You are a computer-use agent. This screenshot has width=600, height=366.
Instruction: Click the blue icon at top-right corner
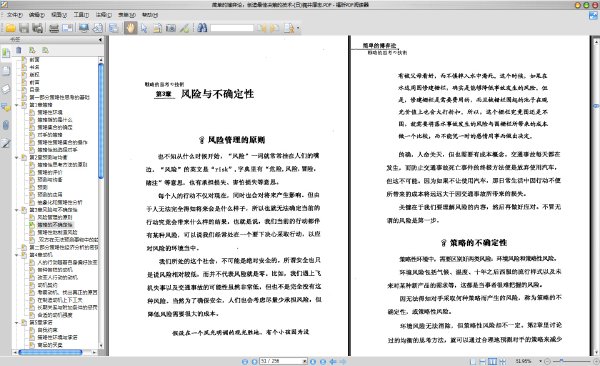point(593,16)
